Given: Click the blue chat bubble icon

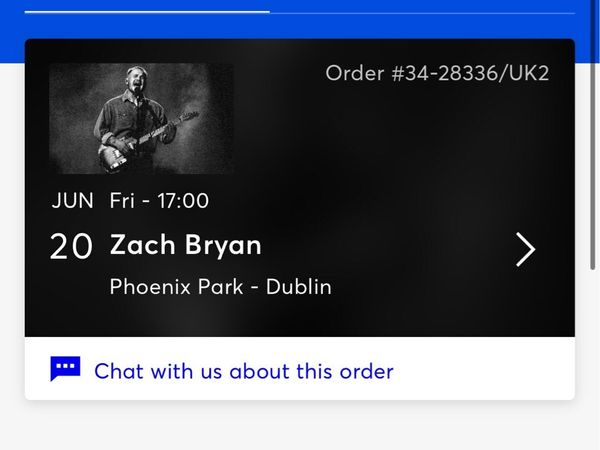Looking at the screenshot, I should click(x=65, y=368).
